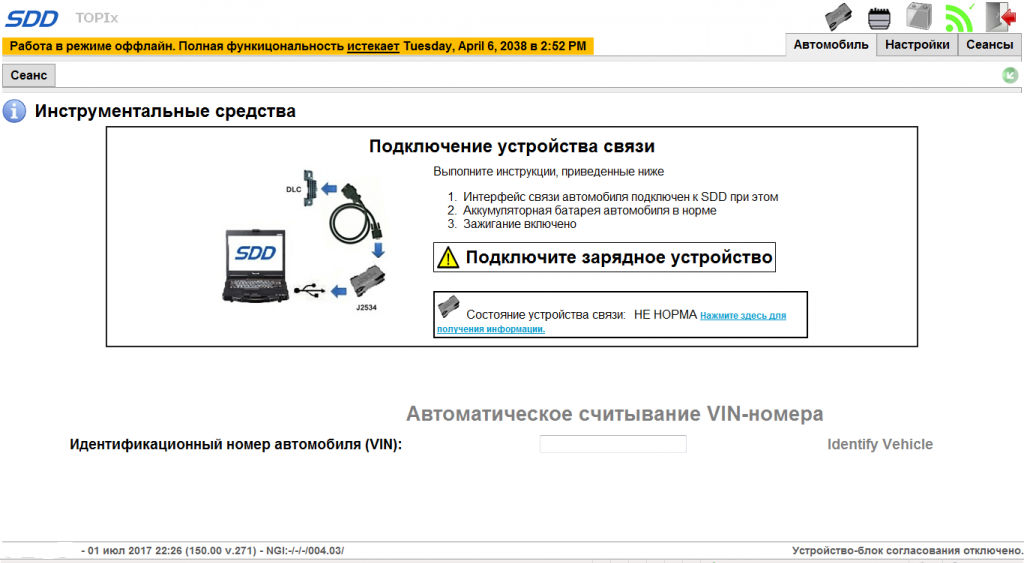Click the connection diagram image
This screenshot has height=563, width=1024.
point(306,240)
